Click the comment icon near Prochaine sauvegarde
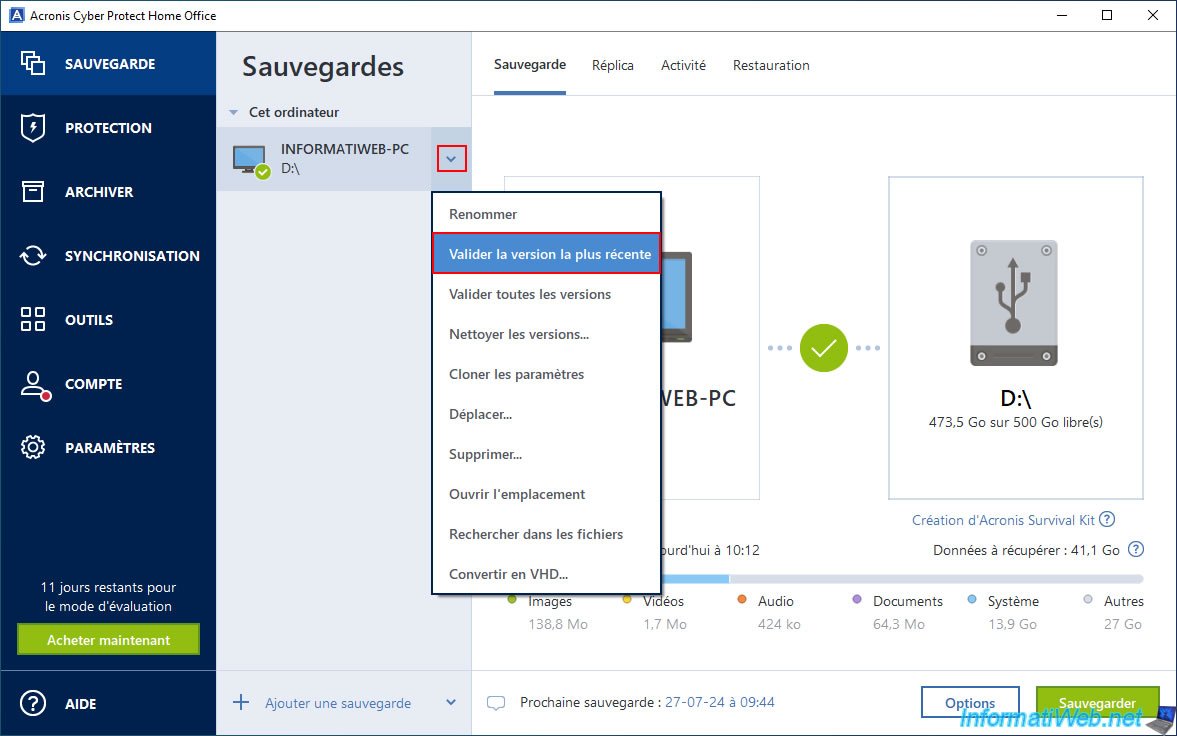 tap(496, 703)
